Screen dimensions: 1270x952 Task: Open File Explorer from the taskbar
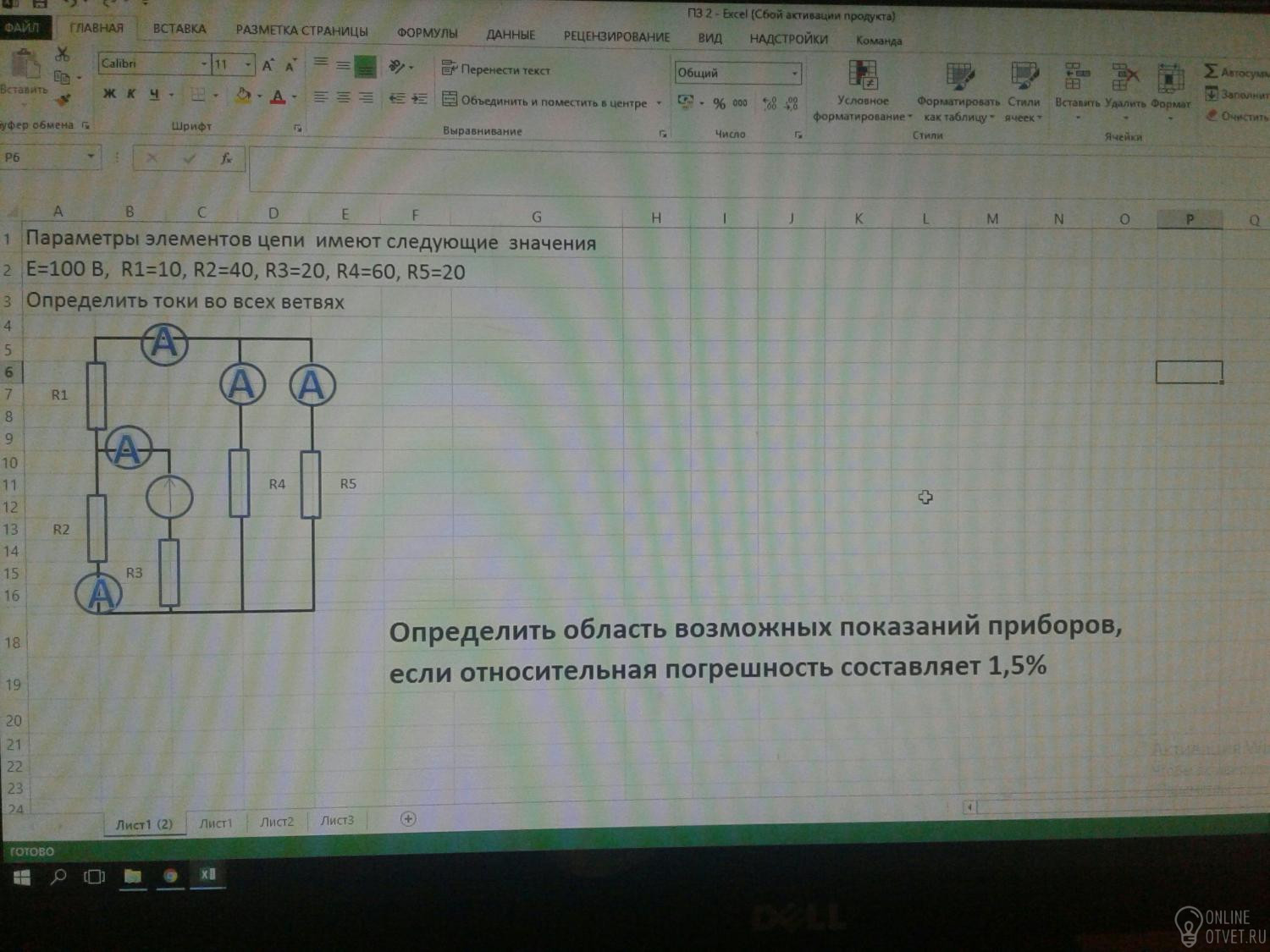point(133,876)
